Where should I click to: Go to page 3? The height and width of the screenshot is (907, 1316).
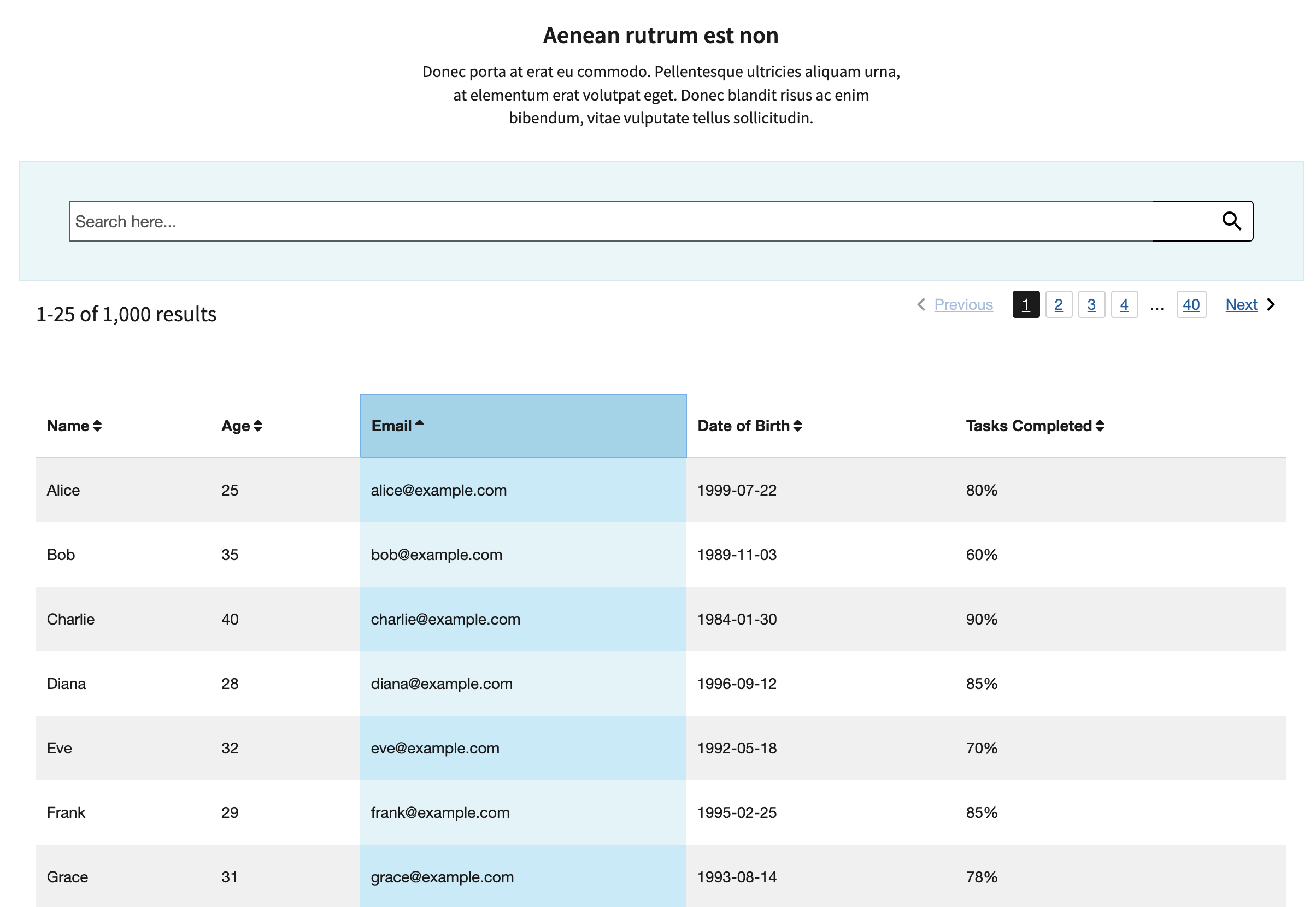tap(1091, 304)
